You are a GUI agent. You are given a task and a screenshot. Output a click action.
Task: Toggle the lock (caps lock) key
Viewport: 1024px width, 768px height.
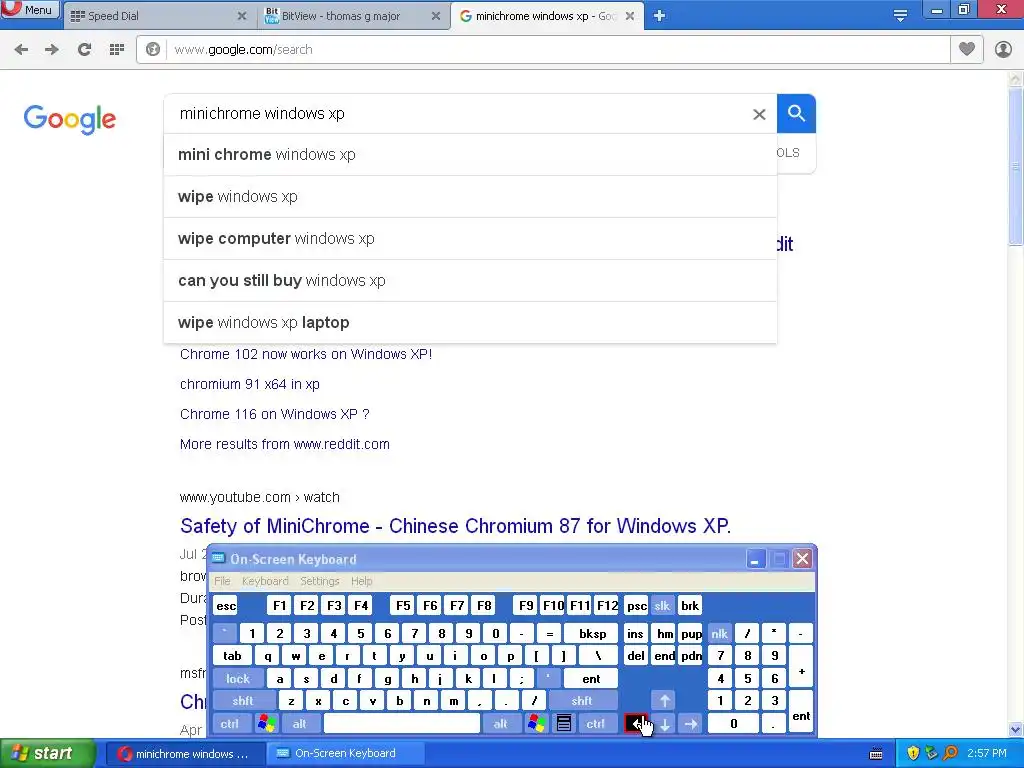click(238, 679)
